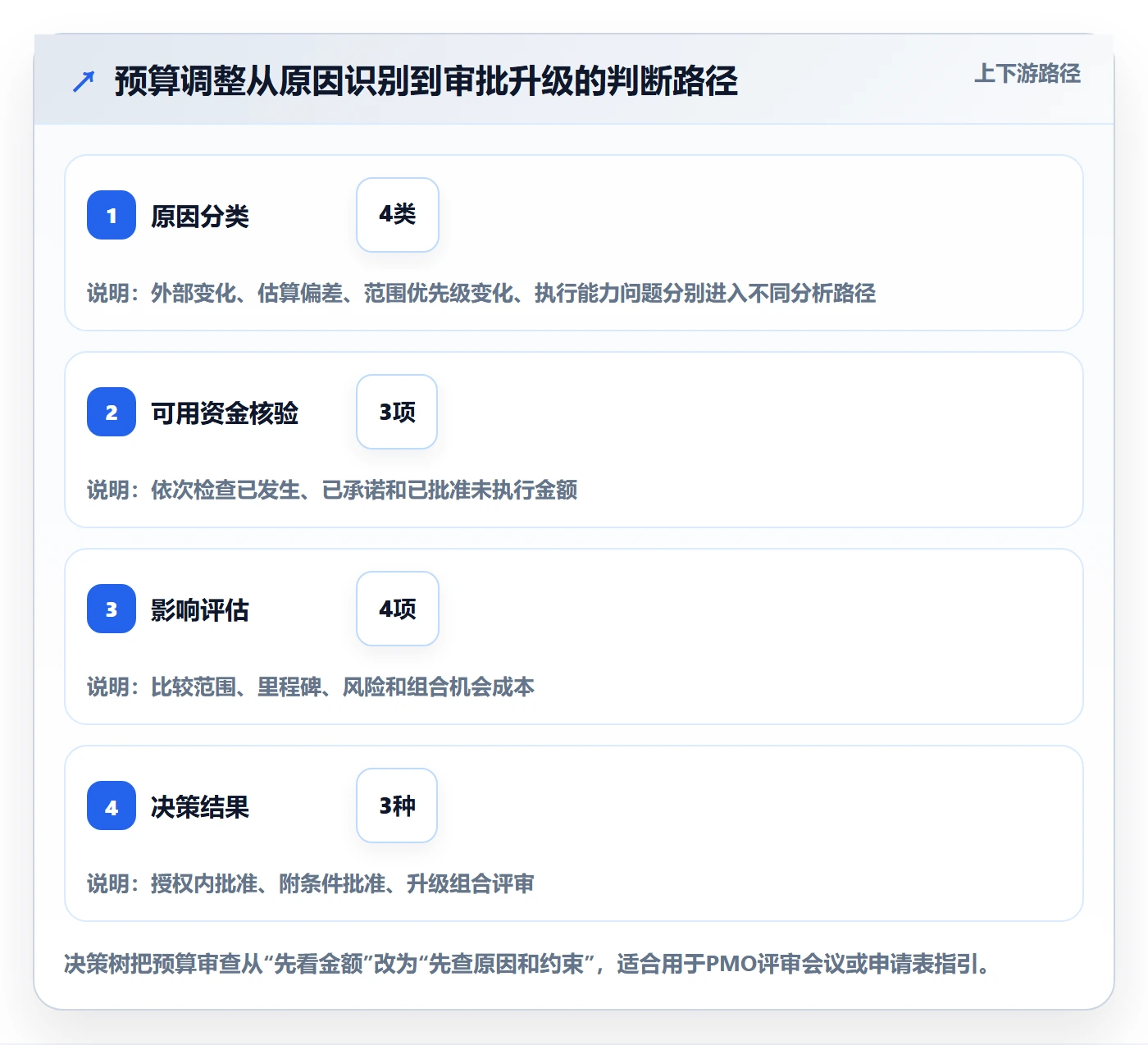1148x1045 pixels.
Task: Click the blue arrow icon beside the title
Action: (83, 81)
